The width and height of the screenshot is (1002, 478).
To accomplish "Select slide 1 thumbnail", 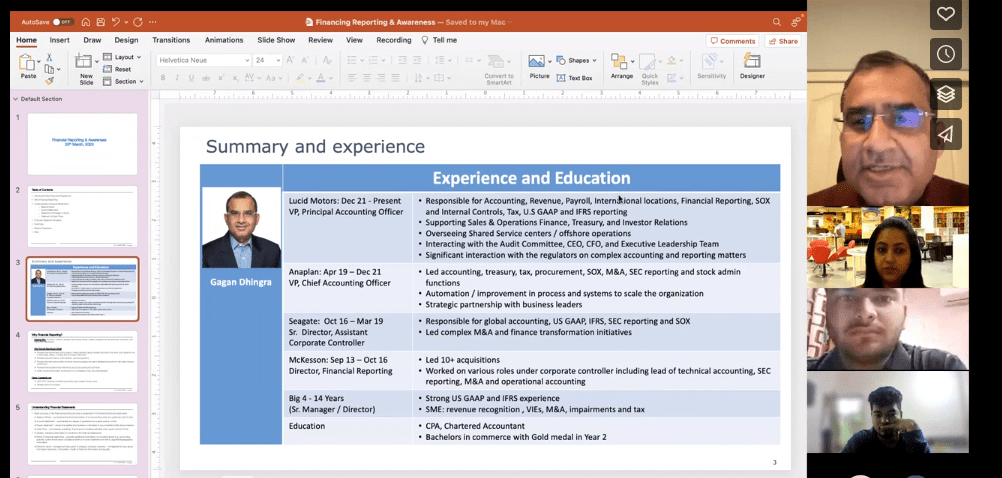I will [82, 144].
